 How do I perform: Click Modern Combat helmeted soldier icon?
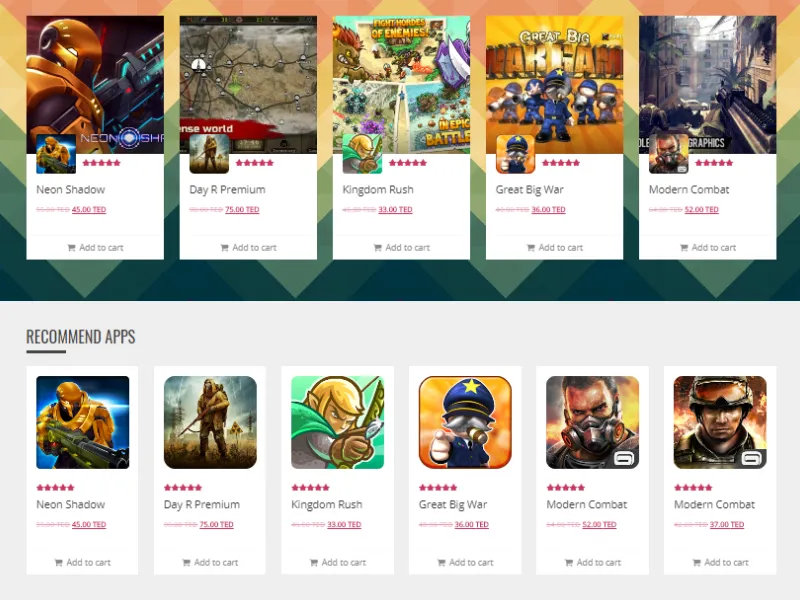coord(720,422)
